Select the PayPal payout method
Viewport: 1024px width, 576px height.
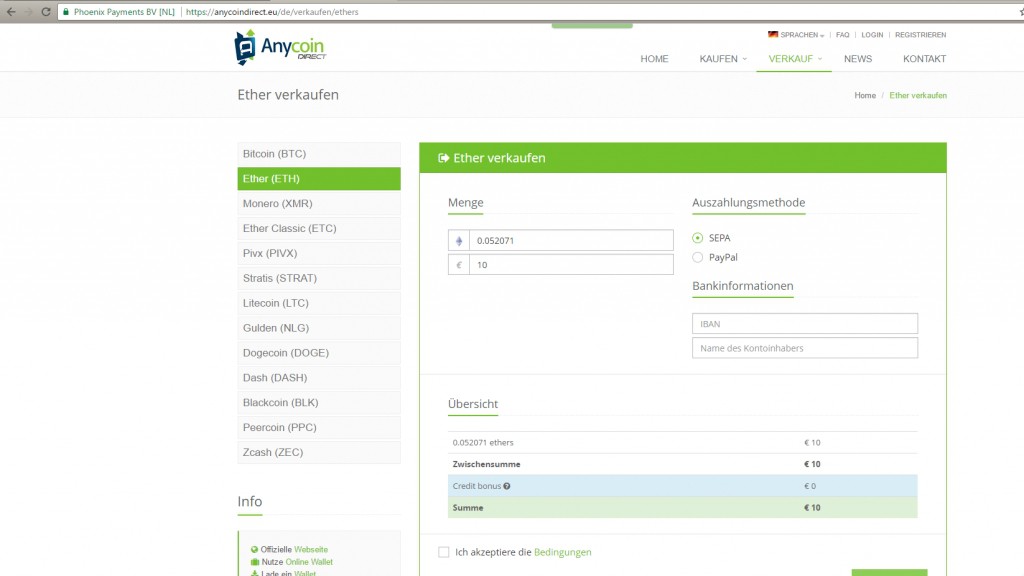point(698,258)
